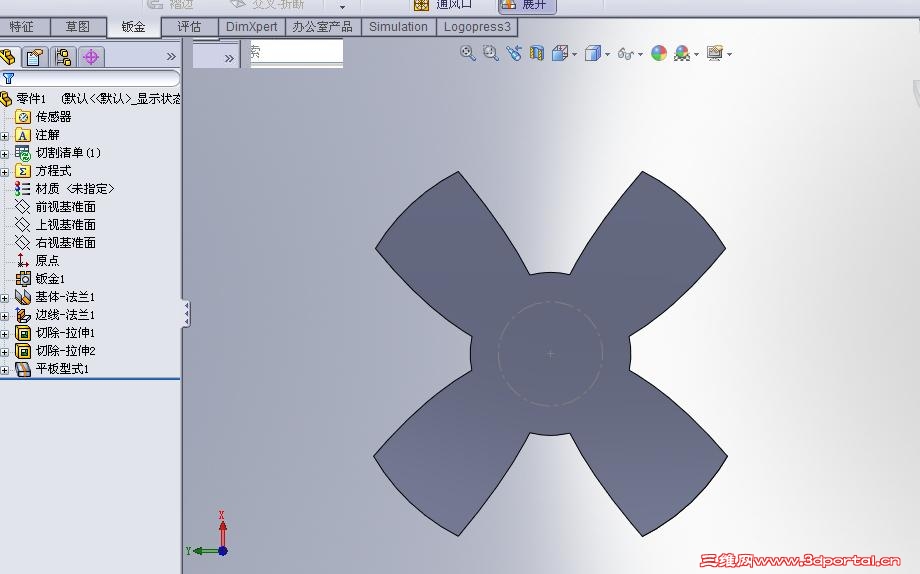The image size is (920, 574).
Task: Click the search box above viewport
Action: click(296, 53)
